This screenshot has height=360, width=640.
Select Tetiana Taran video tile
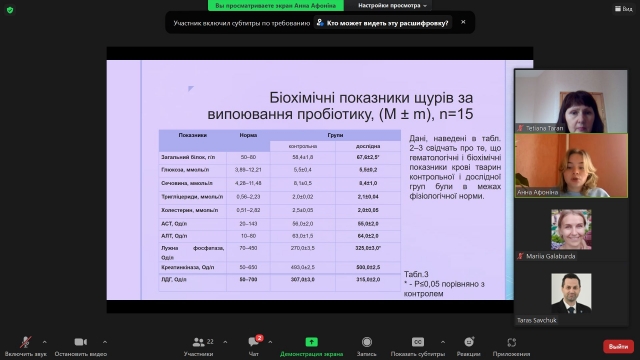point(571,101)
